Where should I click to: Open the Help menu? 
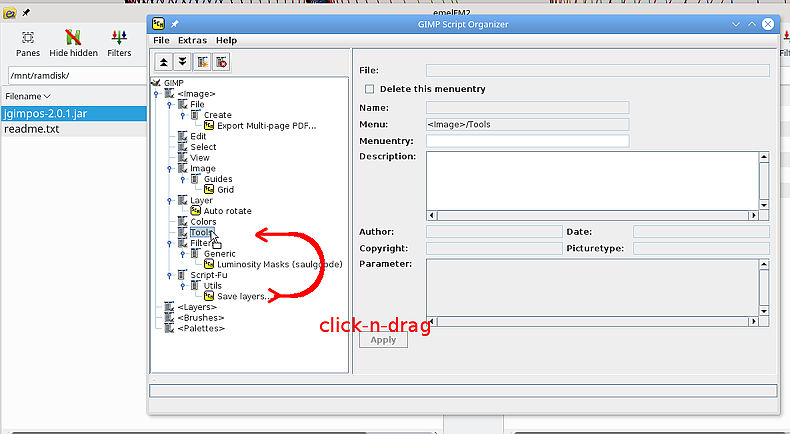pyautogui.click(x=226, y=40)
